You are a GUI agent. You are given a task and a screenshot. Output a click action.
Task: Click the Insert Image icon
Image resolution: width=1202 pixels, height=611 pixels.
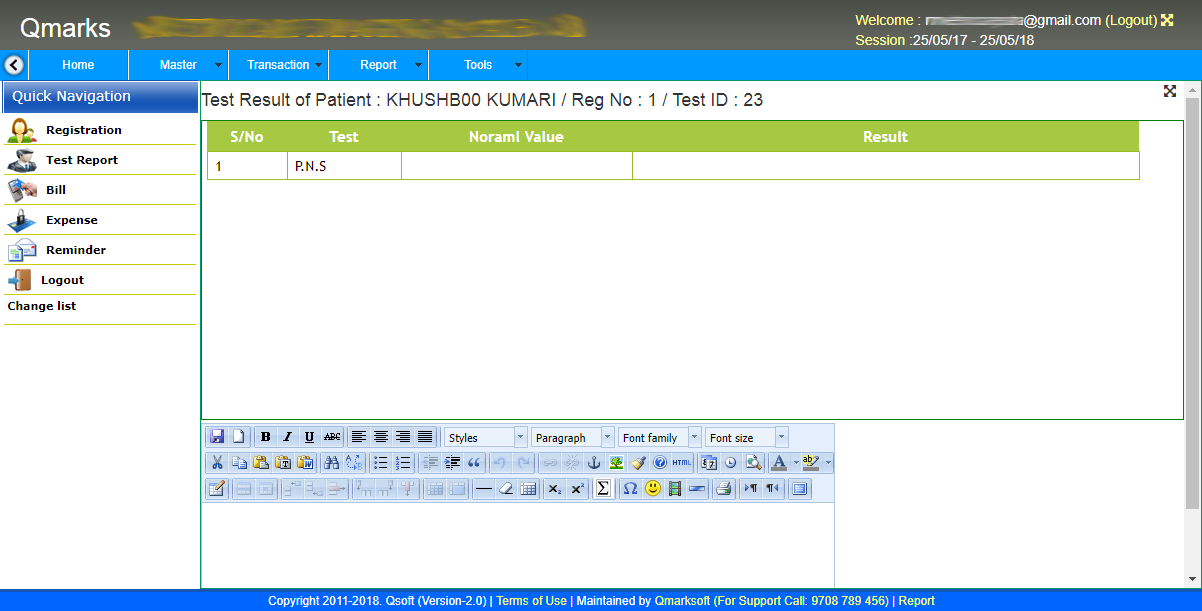click(x=615, y=462)
